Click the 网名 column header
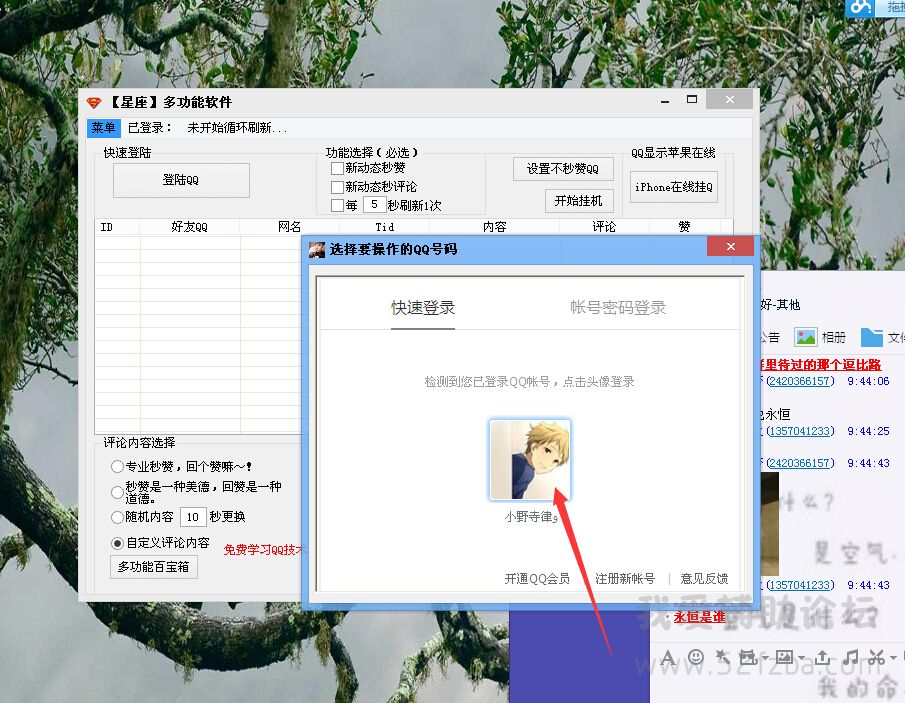The image size is (905, 703). [289, 227]
